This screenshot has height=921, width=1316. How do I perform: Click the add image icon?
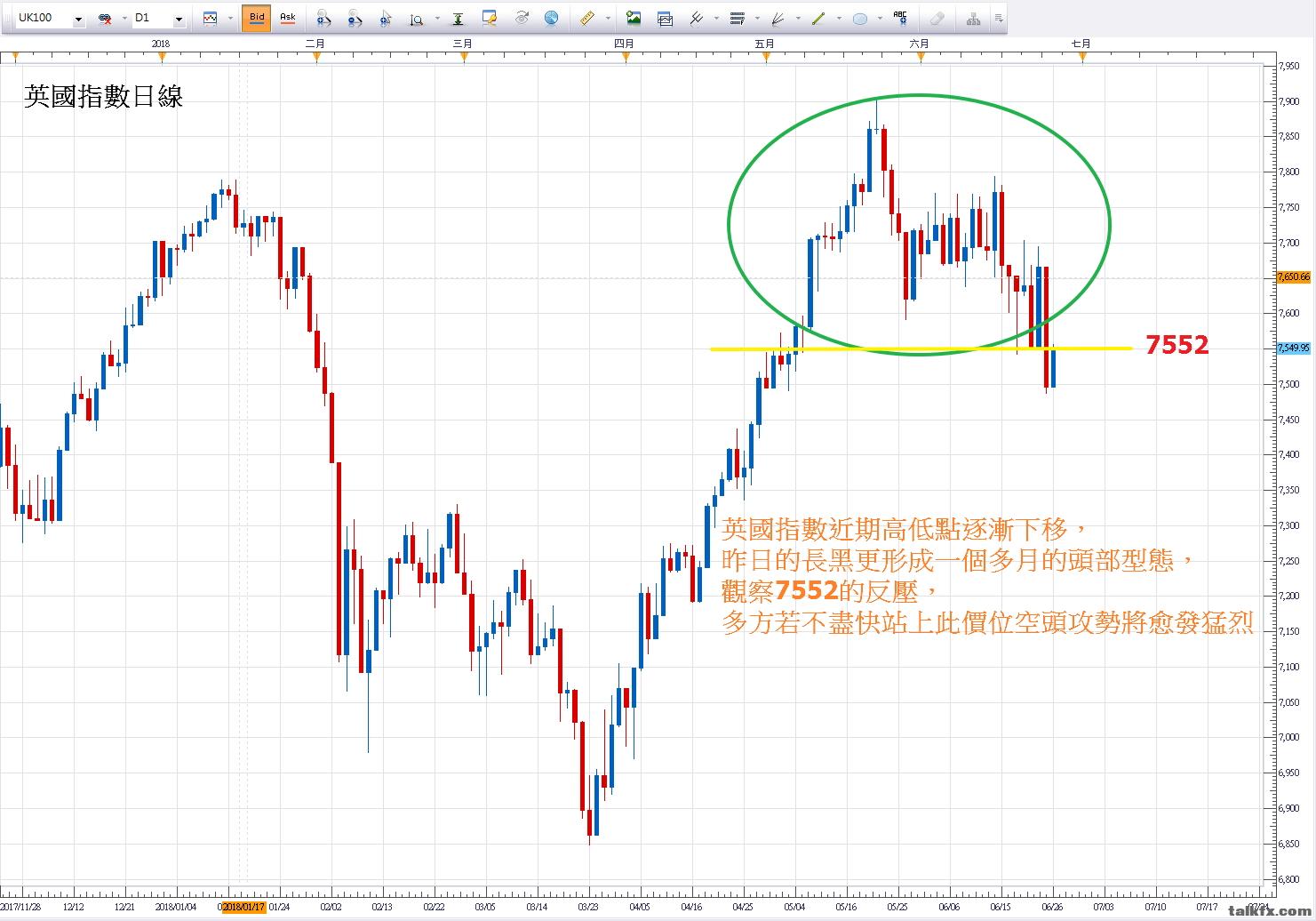pos(634,18)
